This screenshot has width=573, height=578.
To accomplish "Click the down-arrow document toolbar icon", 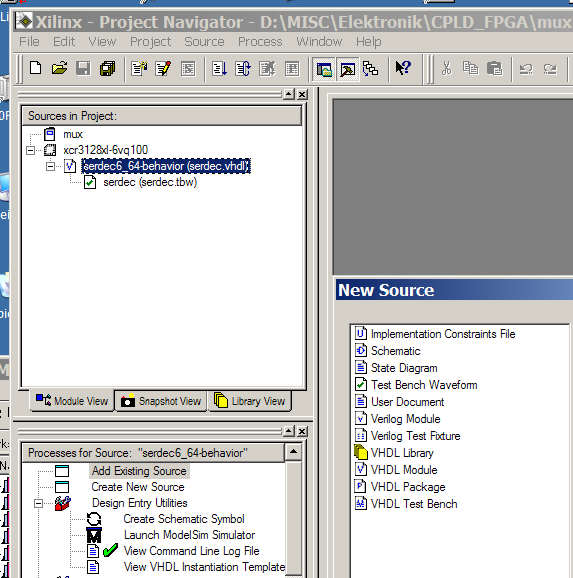I will (x=219, y=69).
